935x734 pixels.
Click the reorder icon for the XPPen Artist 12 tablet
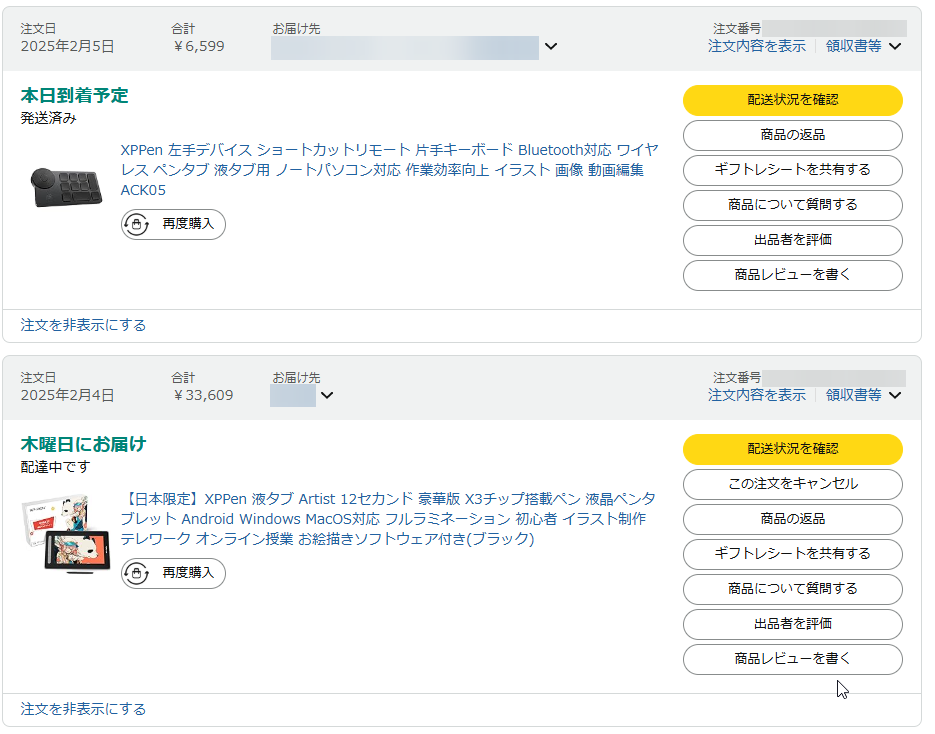tap(136, 573)
